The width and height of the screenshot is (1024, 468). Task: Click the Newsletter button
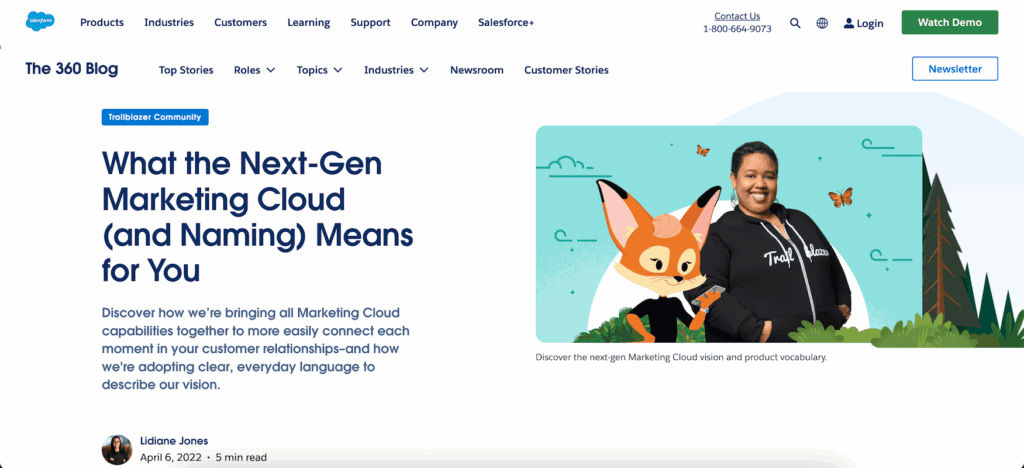tap(955, 69)
